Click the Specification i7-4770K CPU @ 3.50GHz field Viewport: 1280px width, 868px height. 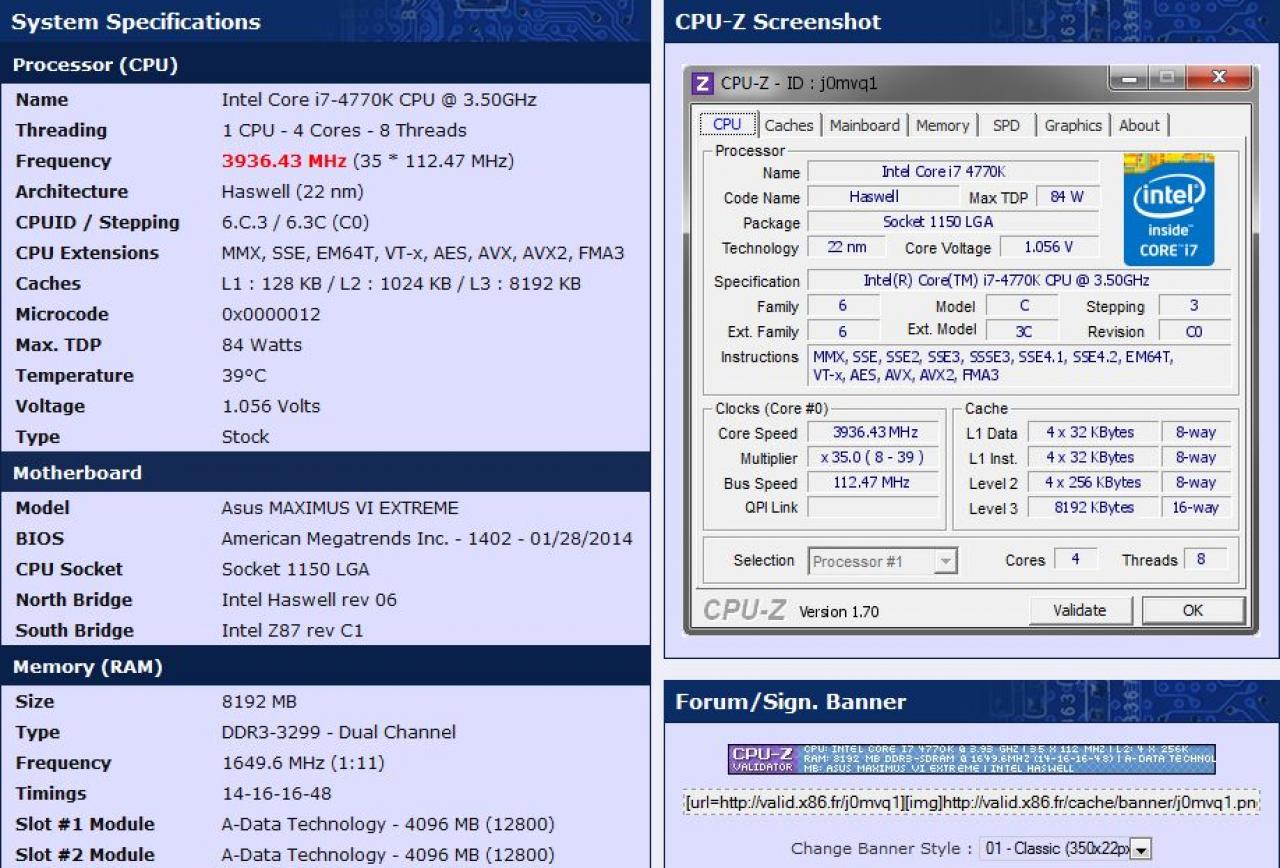1019,281
